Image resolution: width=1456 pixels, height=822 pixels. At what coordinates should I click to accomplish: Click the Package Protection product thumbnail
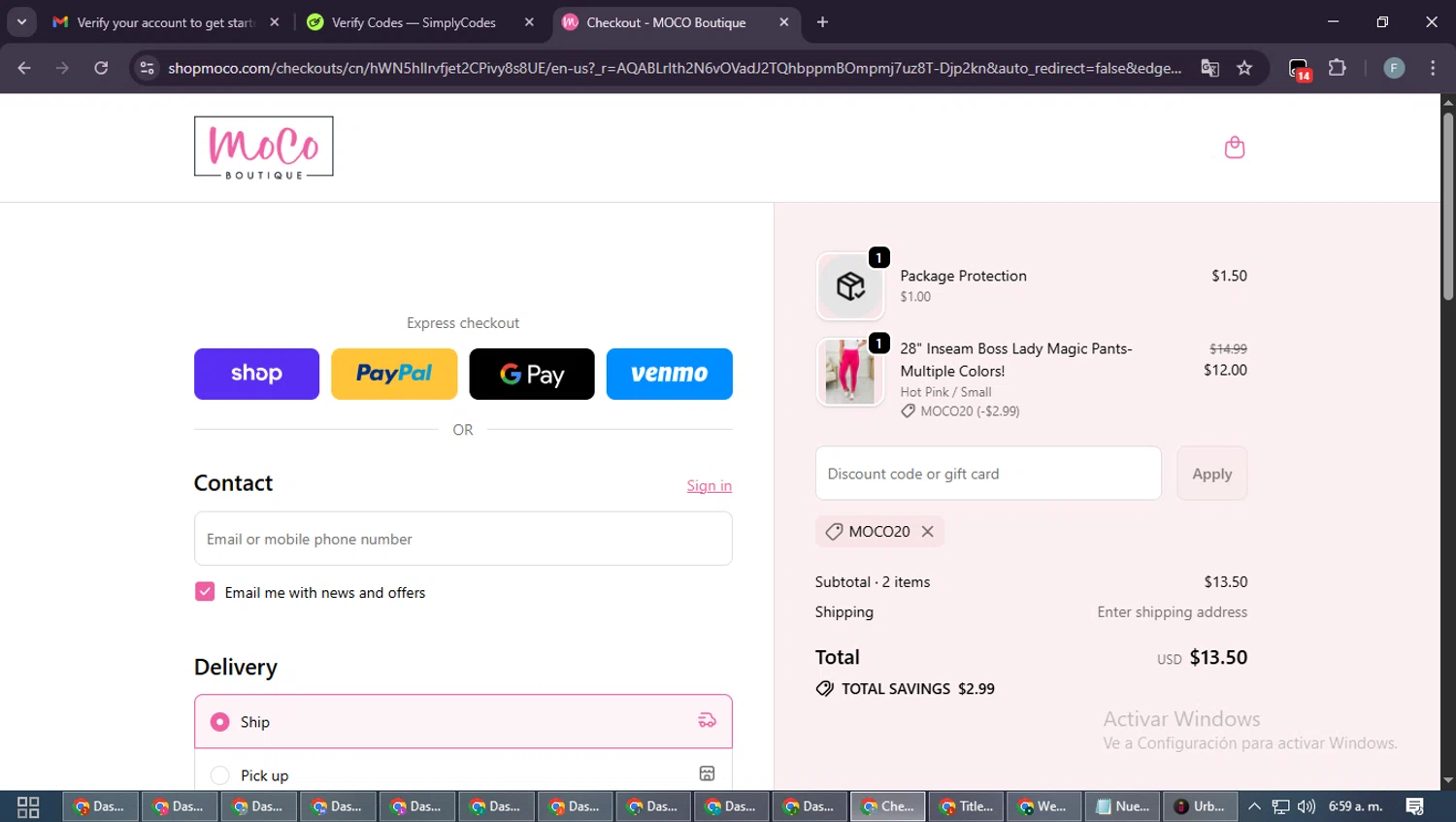click(850, 286)
